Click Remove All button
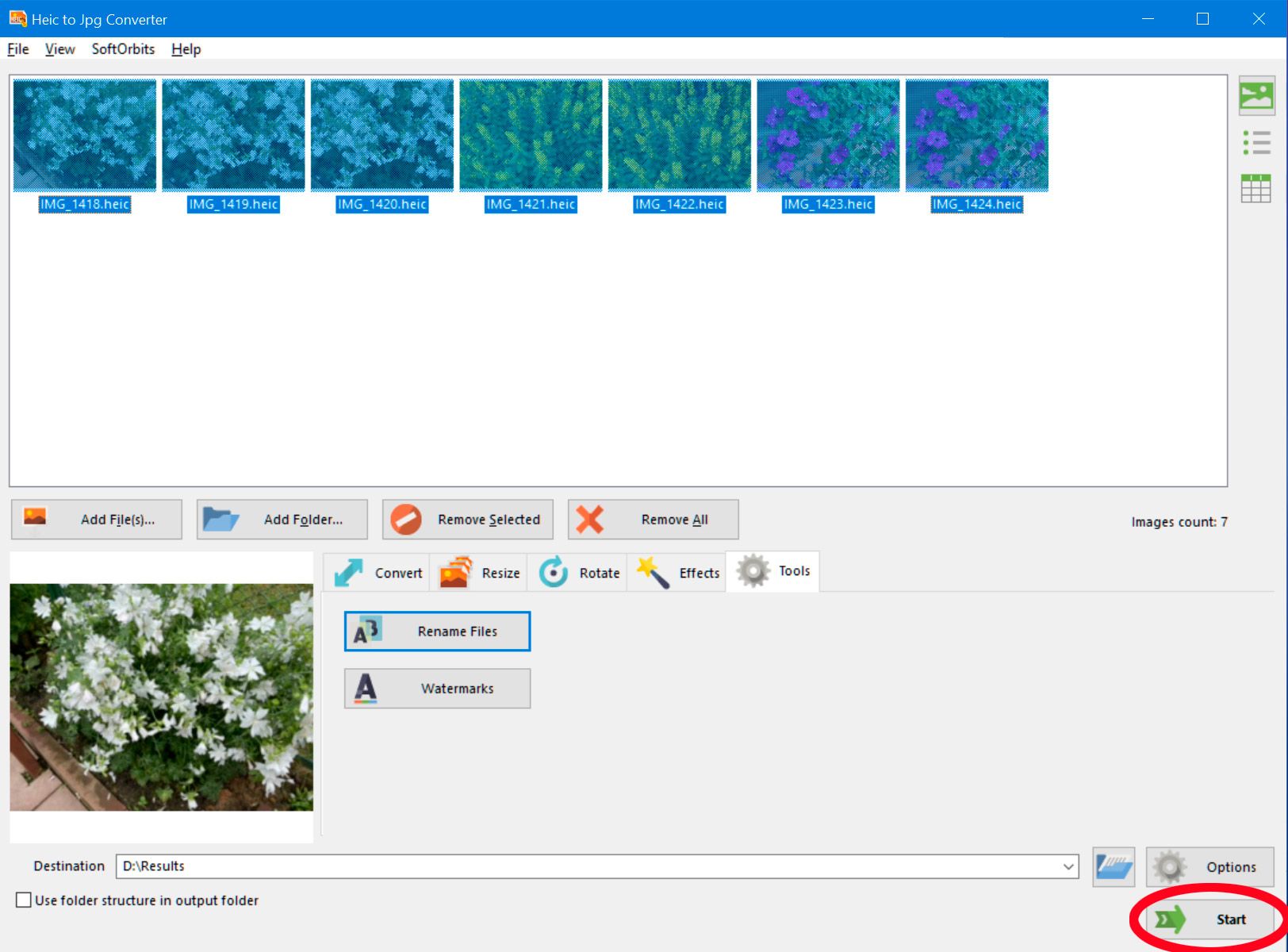Viewport: 1288px width, 952px height. 654,520
